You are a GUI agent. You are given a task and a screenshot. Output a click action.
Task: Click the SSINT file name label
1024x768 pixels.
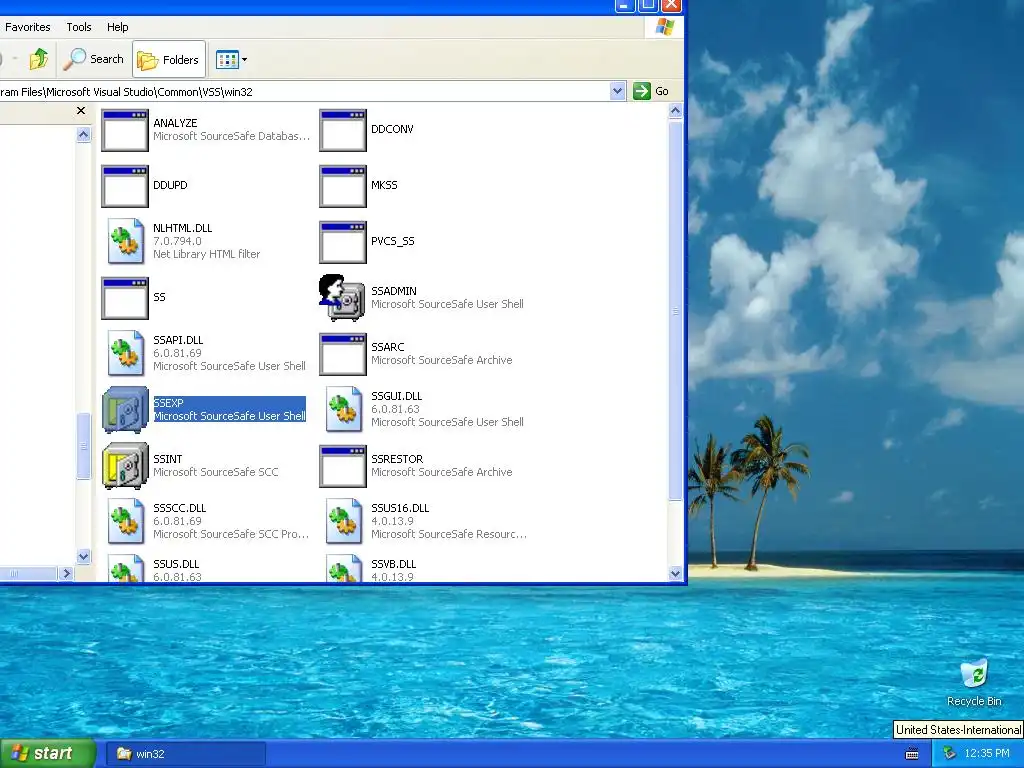click(x=168, y=459)
